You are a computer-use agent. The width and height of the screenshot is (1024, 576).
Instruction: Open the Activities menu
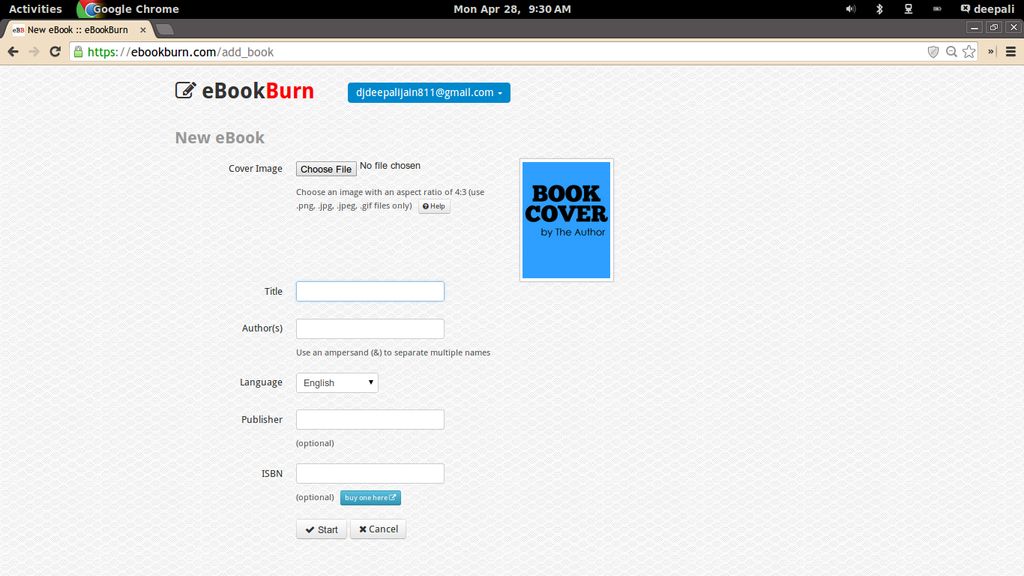click(x=34, y=9)
